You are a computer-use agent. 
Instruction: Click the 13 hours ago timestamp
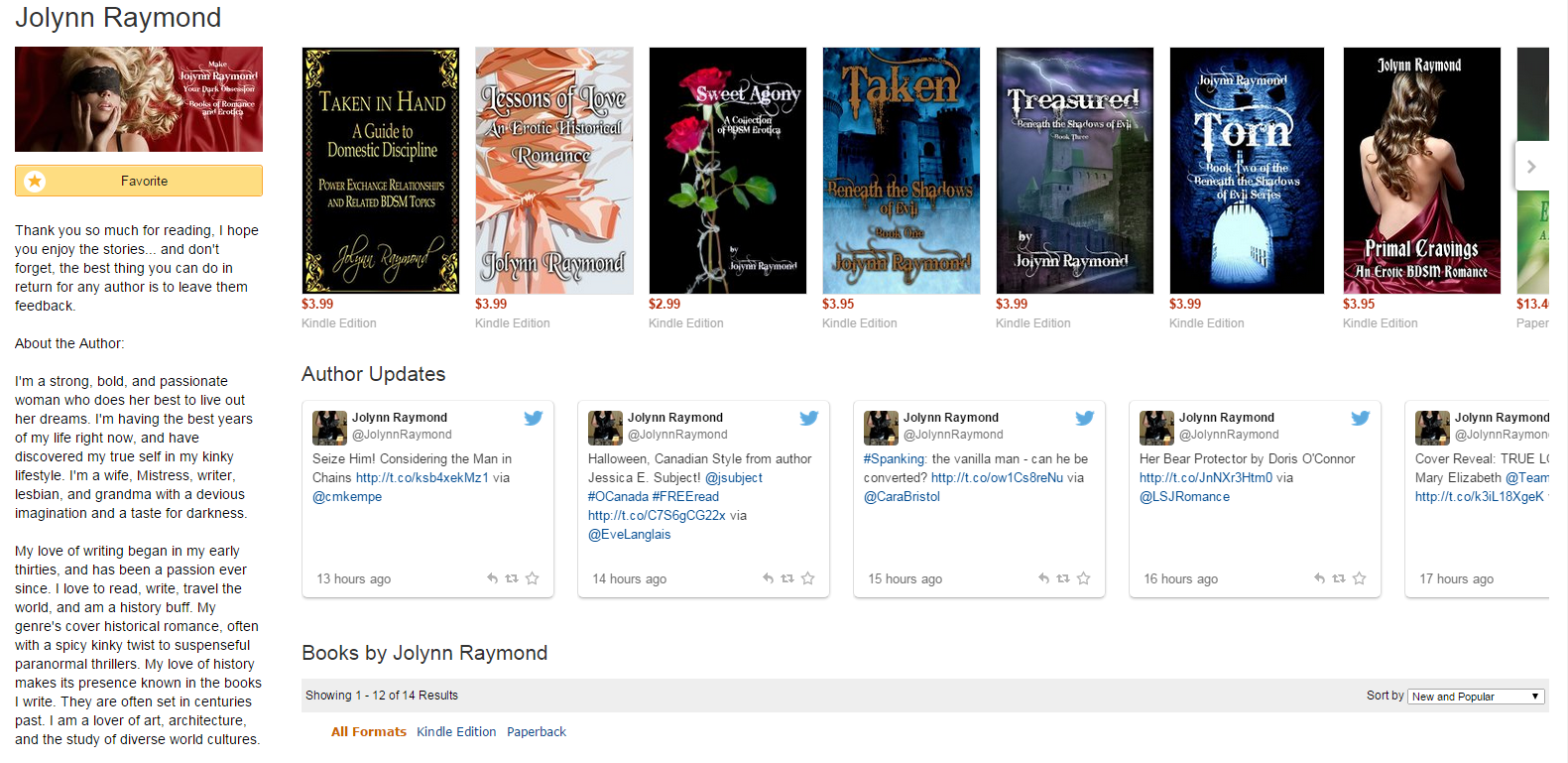[354, 578]
